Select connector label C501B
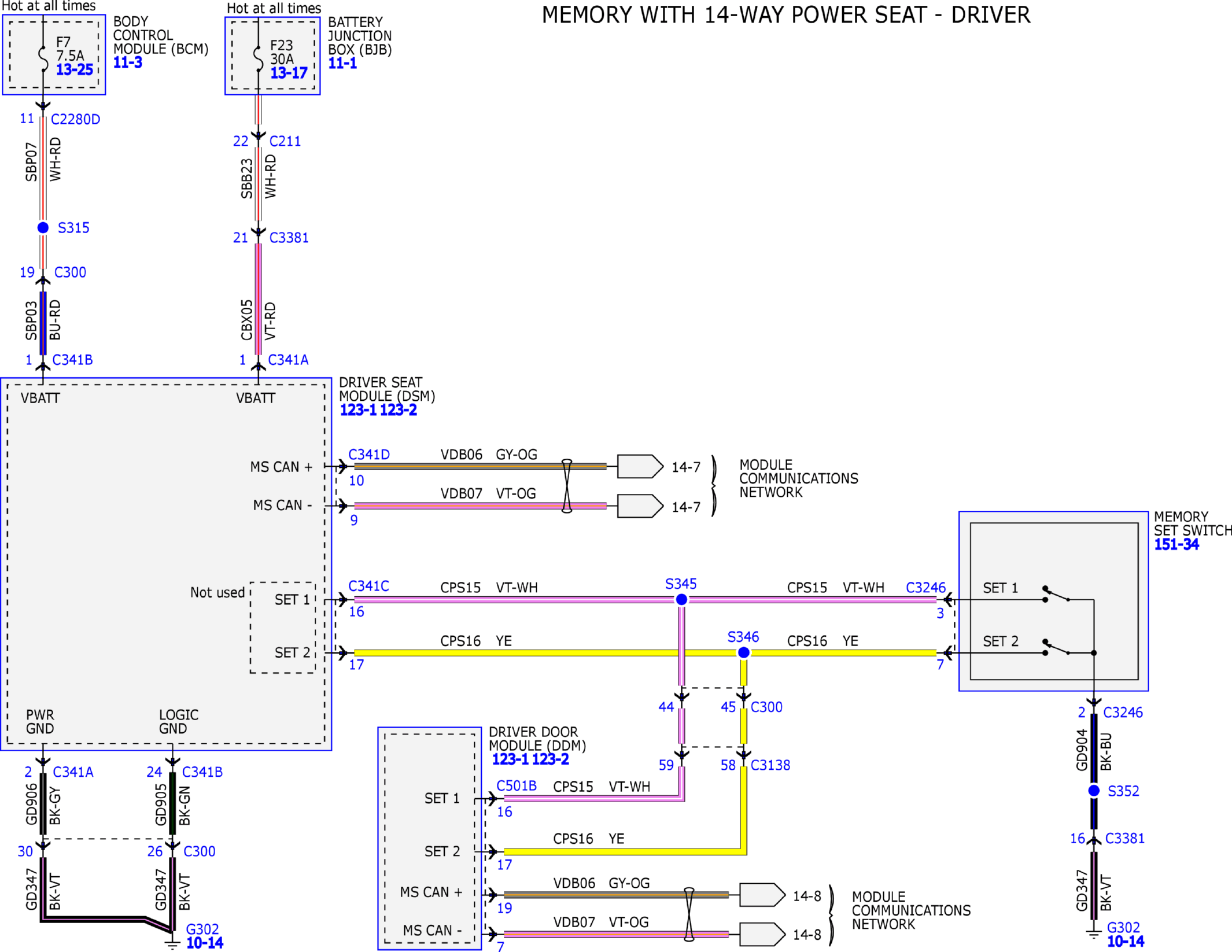The width and height of the screenshot is (1232, 952). [517, 786]
